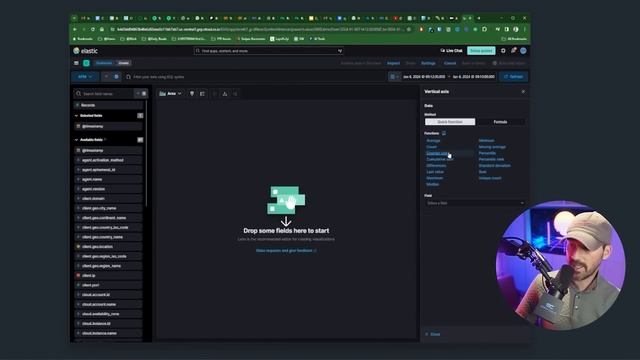Viewport: 640px width, 360px height.
Task: Click the right axis toolbar icon
Action: pyautogui.click(x=235, y=94)
